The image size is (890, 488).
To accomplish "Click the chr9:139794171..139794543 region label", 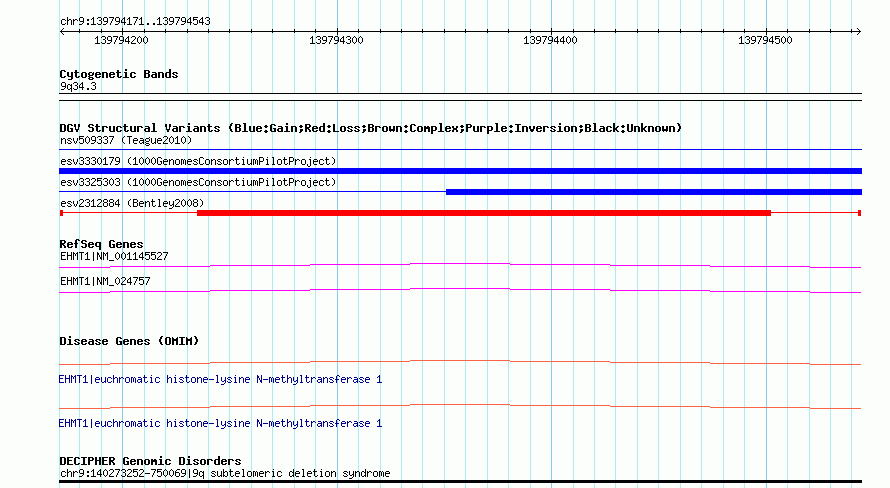I will 135,22.
